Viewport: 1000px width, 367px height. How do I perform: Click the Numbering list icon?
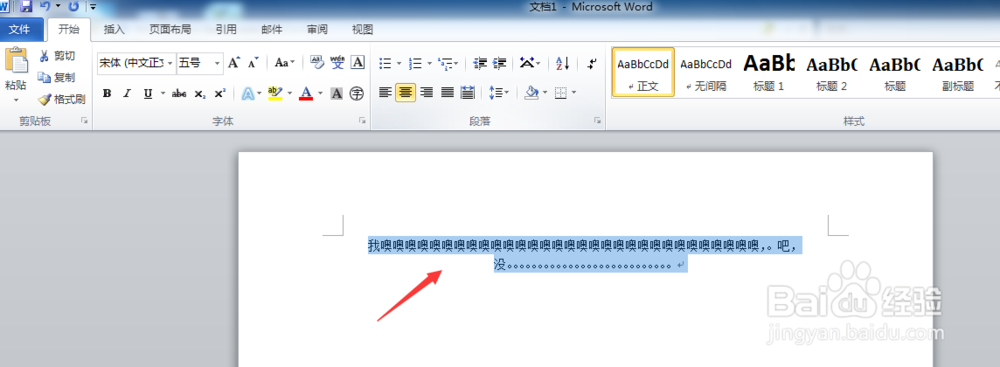[416, 63]
